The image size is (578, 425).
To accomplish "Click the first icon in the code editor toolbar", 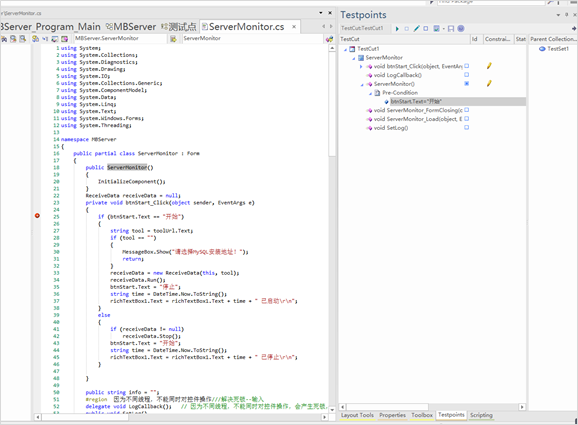I will [4, 38].
